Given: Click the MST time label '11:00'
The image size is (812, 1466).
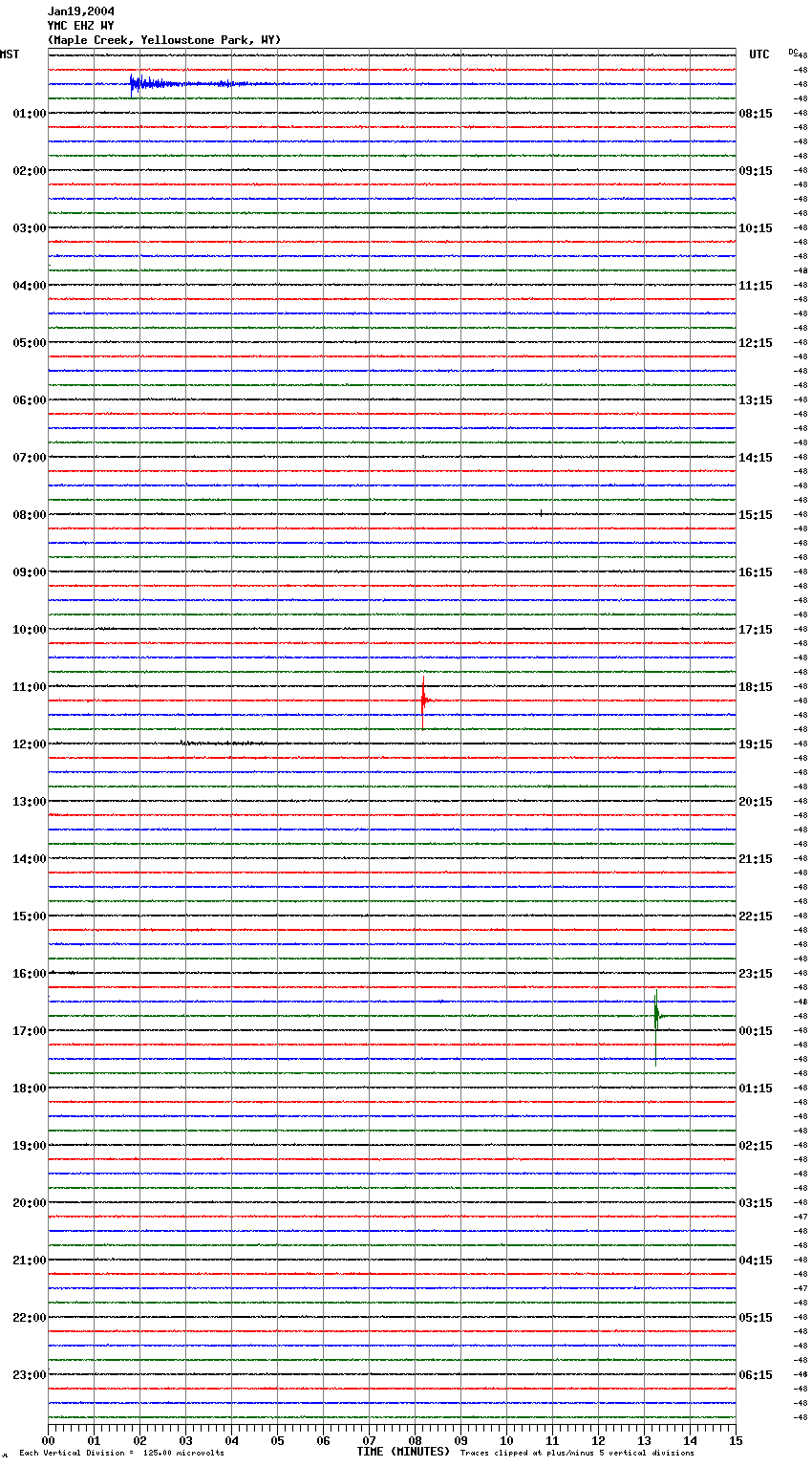Looking at the screenshot, I should click(29, 687).
